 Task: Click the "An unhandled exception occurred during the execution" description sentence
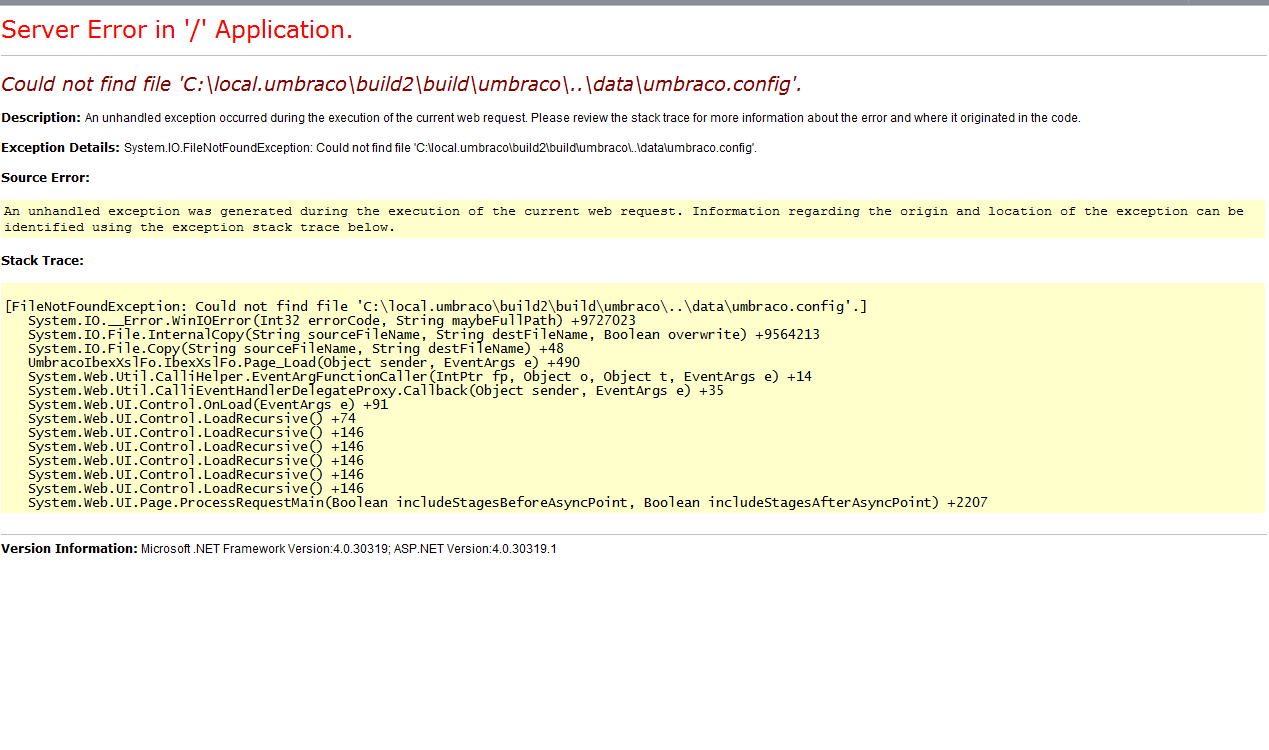(583, 118)
